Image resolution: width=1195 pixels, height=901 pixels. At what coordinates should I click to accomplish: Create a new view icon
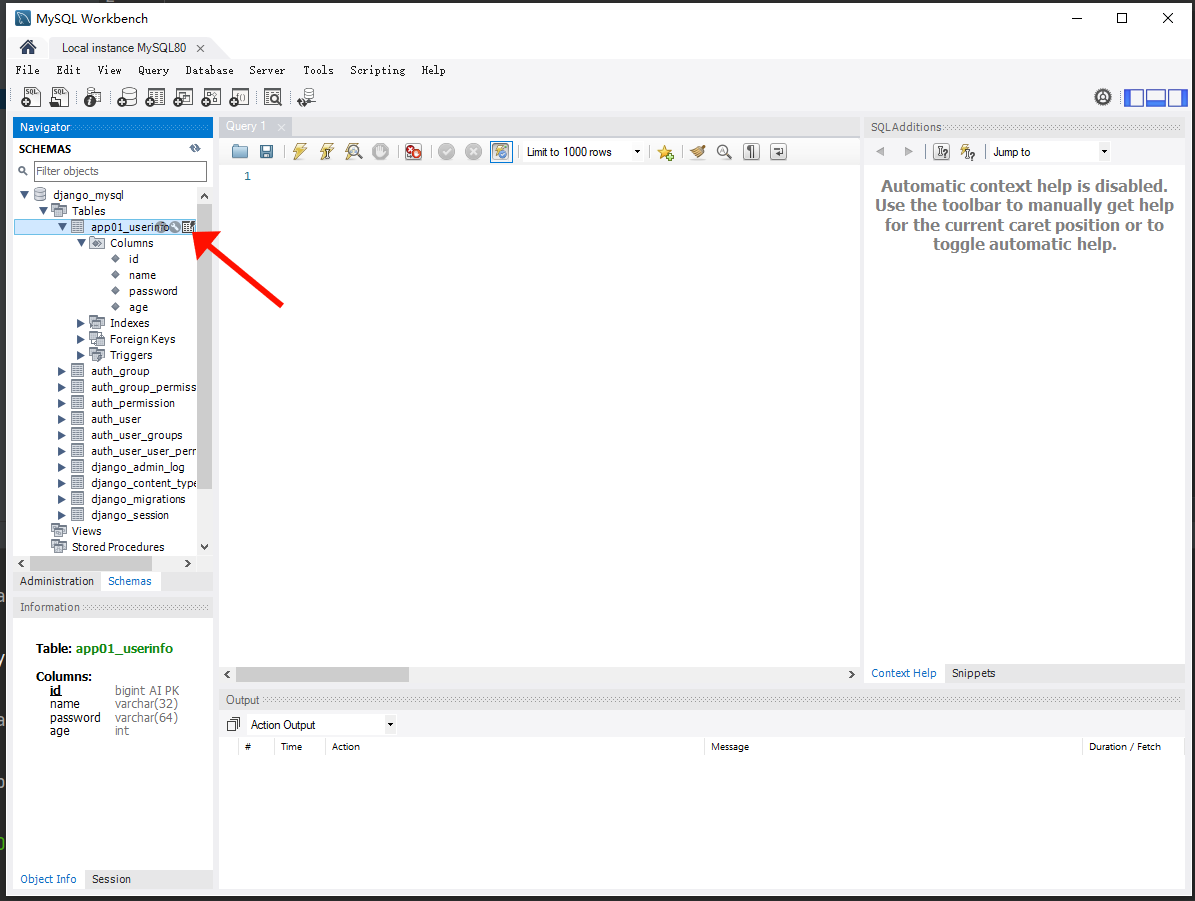pos(183,97)
